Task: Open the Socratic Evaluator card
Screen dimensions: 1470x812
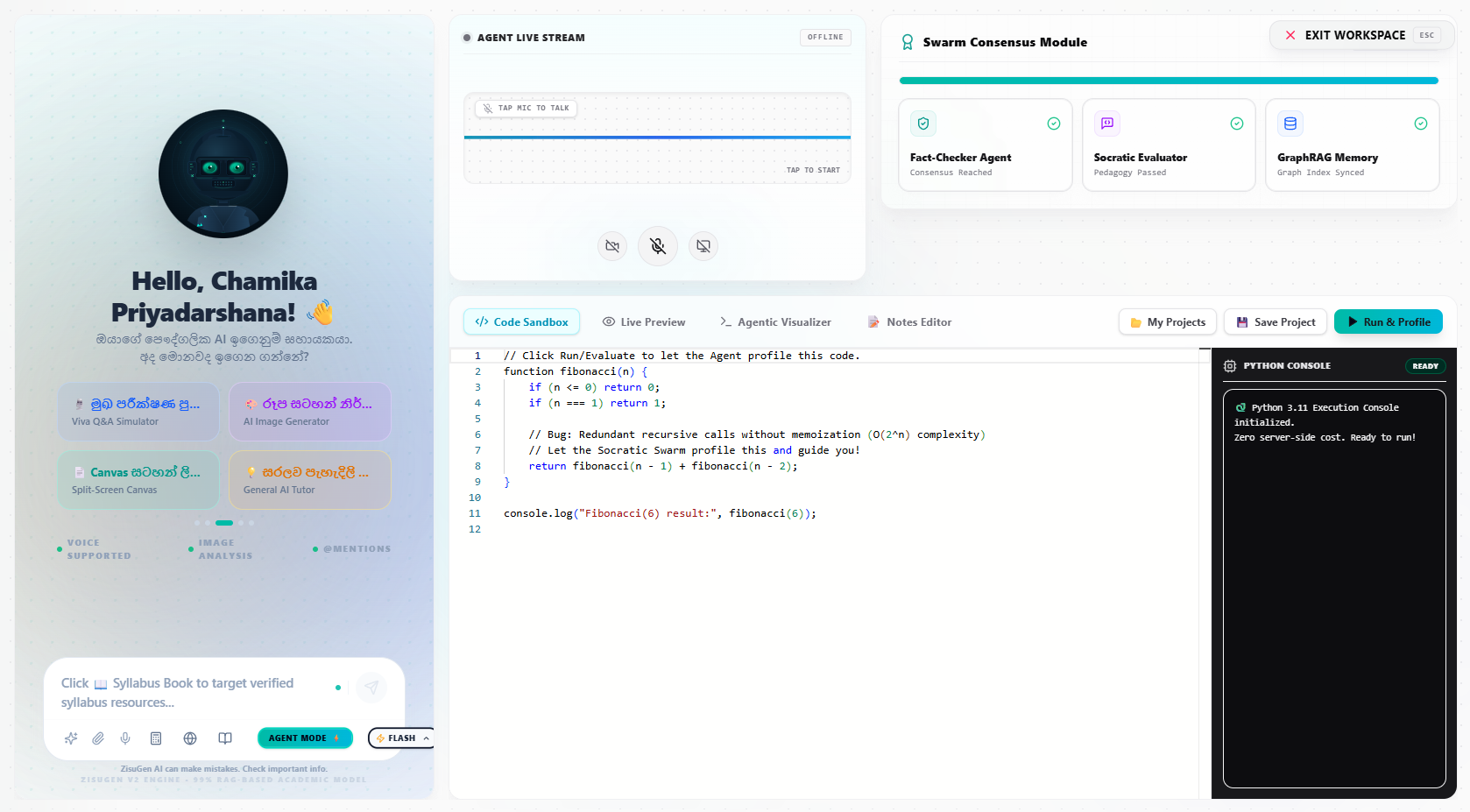Action: pos(1169,145)
